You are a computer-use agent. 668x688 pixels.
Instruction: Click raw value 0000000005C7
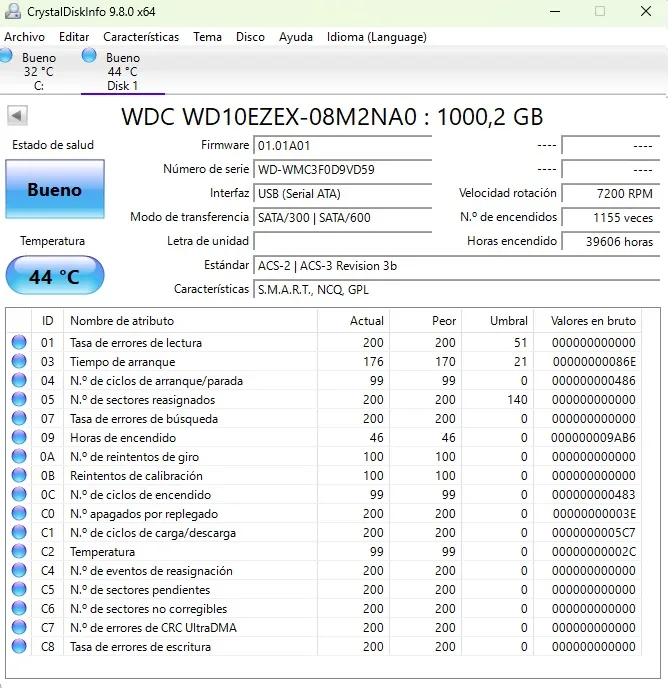pyautogui.click(x=593, y=533)
